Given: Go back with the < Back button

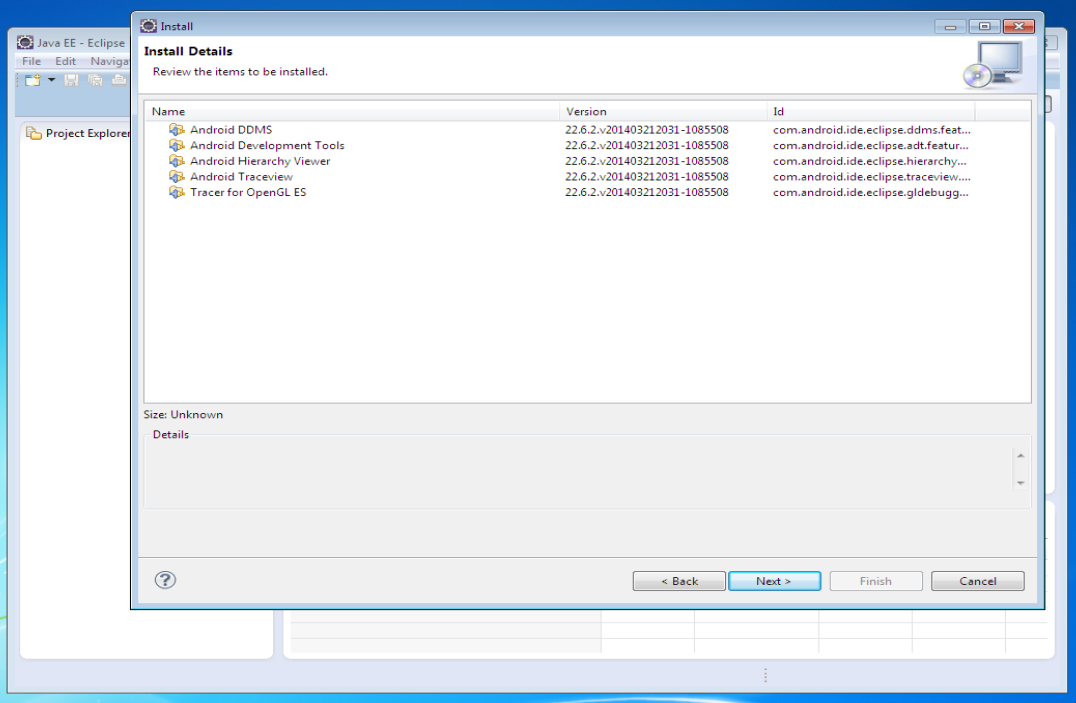Looking at the screenshot, I should (679, 581).
